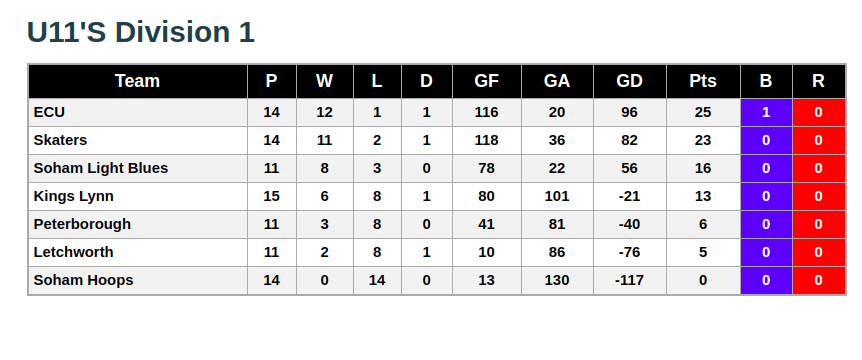Click the GD column header

click(x=629, y=81)
